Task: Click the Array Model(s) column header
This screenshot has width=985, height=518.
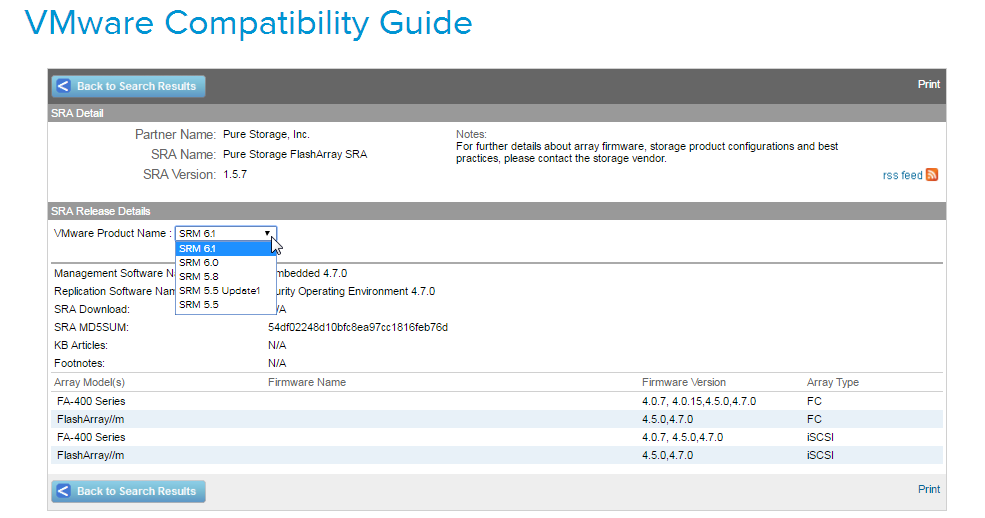Action: [89, 382]
